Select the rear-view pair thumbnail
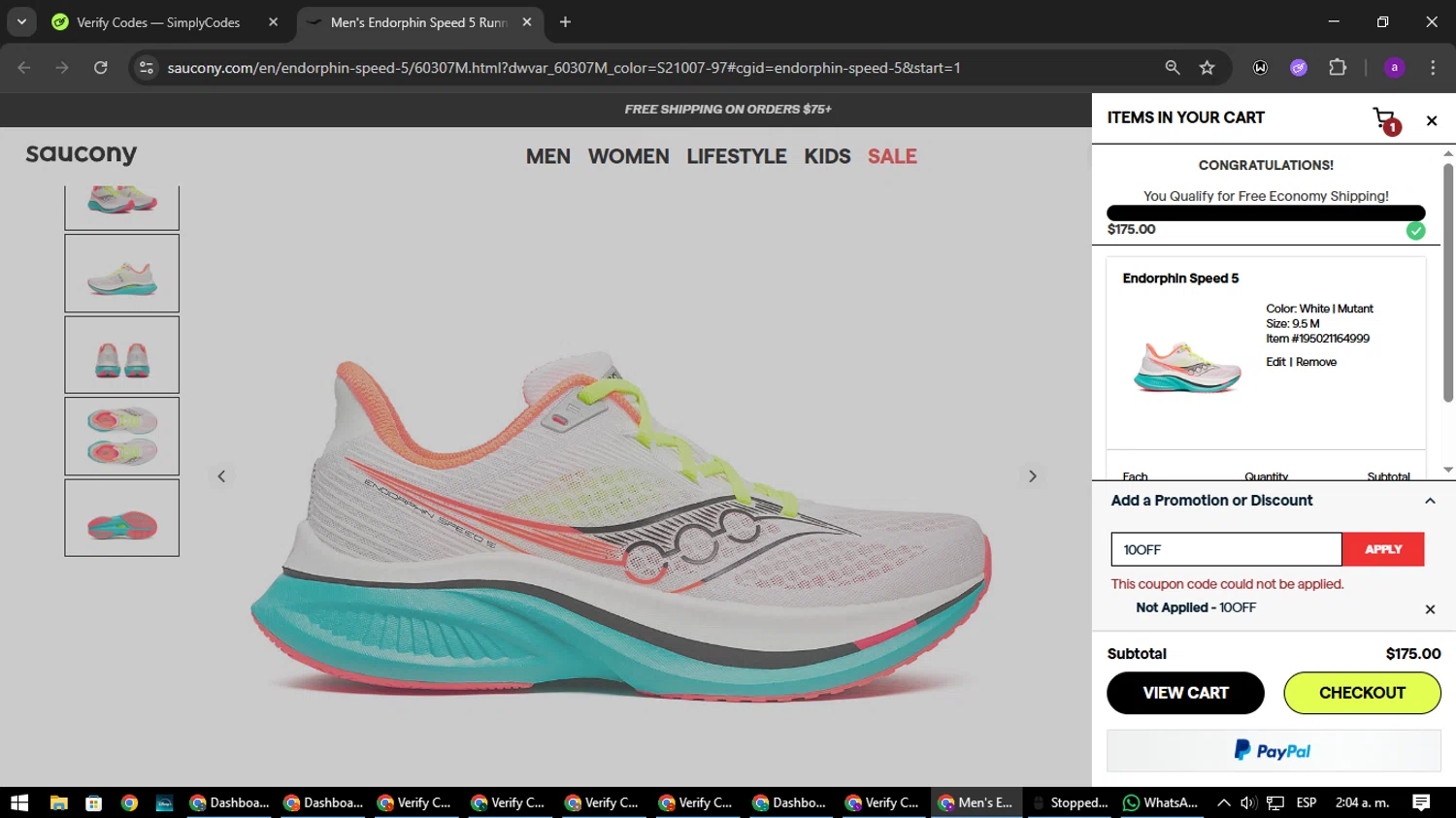The height and width of the screenshot is (818, 1456). click(122, 355)
